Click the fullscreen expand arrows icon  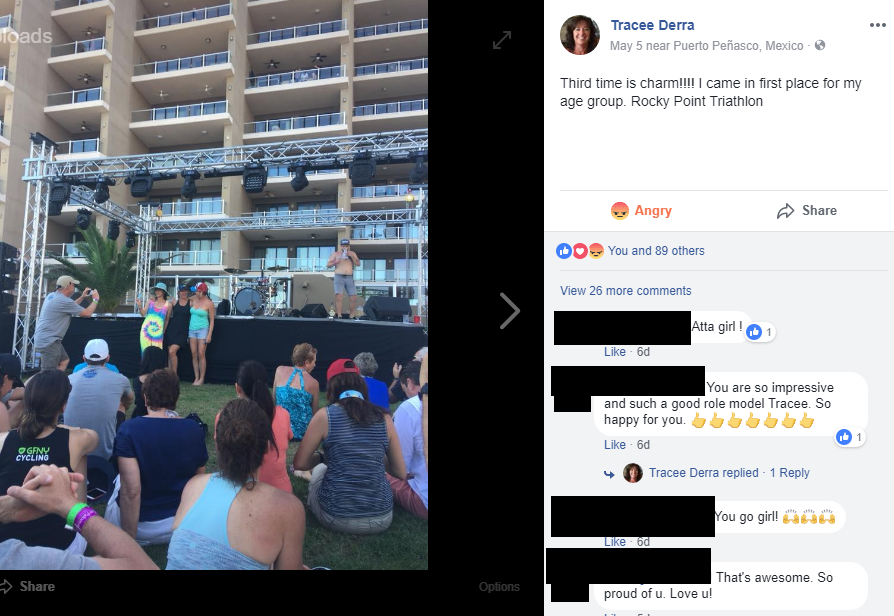[x=502, y=40]
